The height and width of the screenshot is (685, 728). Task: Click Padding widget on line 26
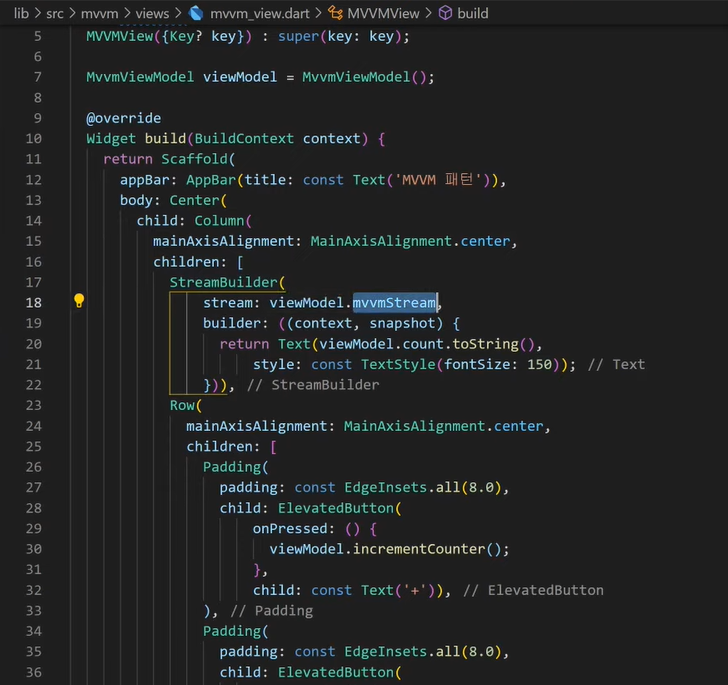232,467
